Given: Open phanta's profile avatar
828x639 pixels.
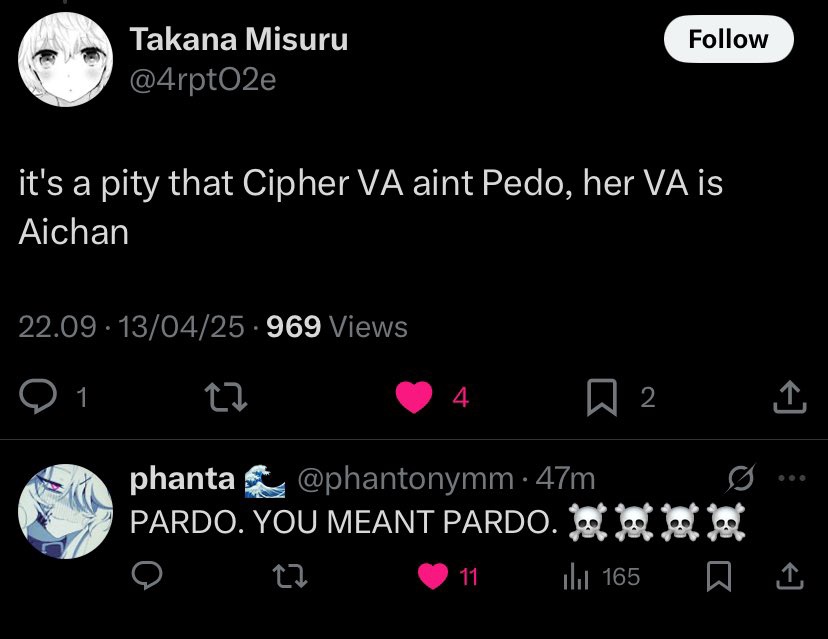Looking at the screenshot, I should [65, 510].
